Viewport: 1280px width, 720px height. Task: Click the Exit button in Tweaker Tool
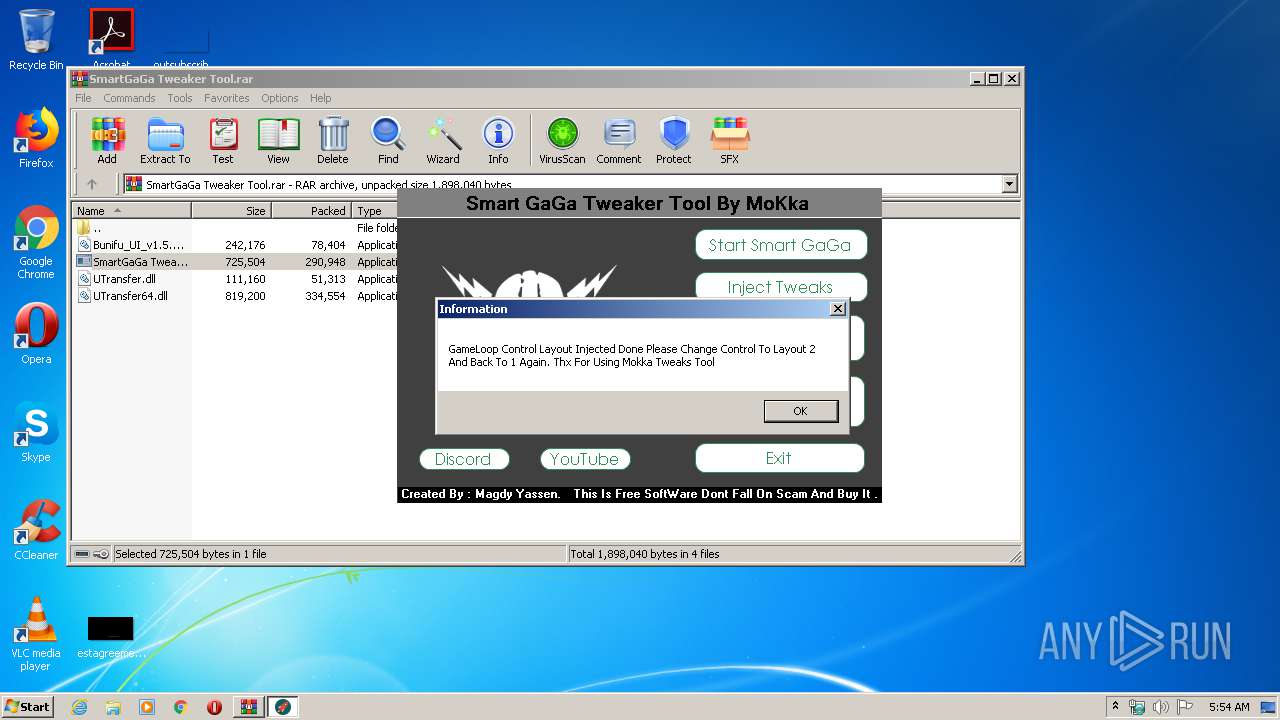(x=779, y=458)
